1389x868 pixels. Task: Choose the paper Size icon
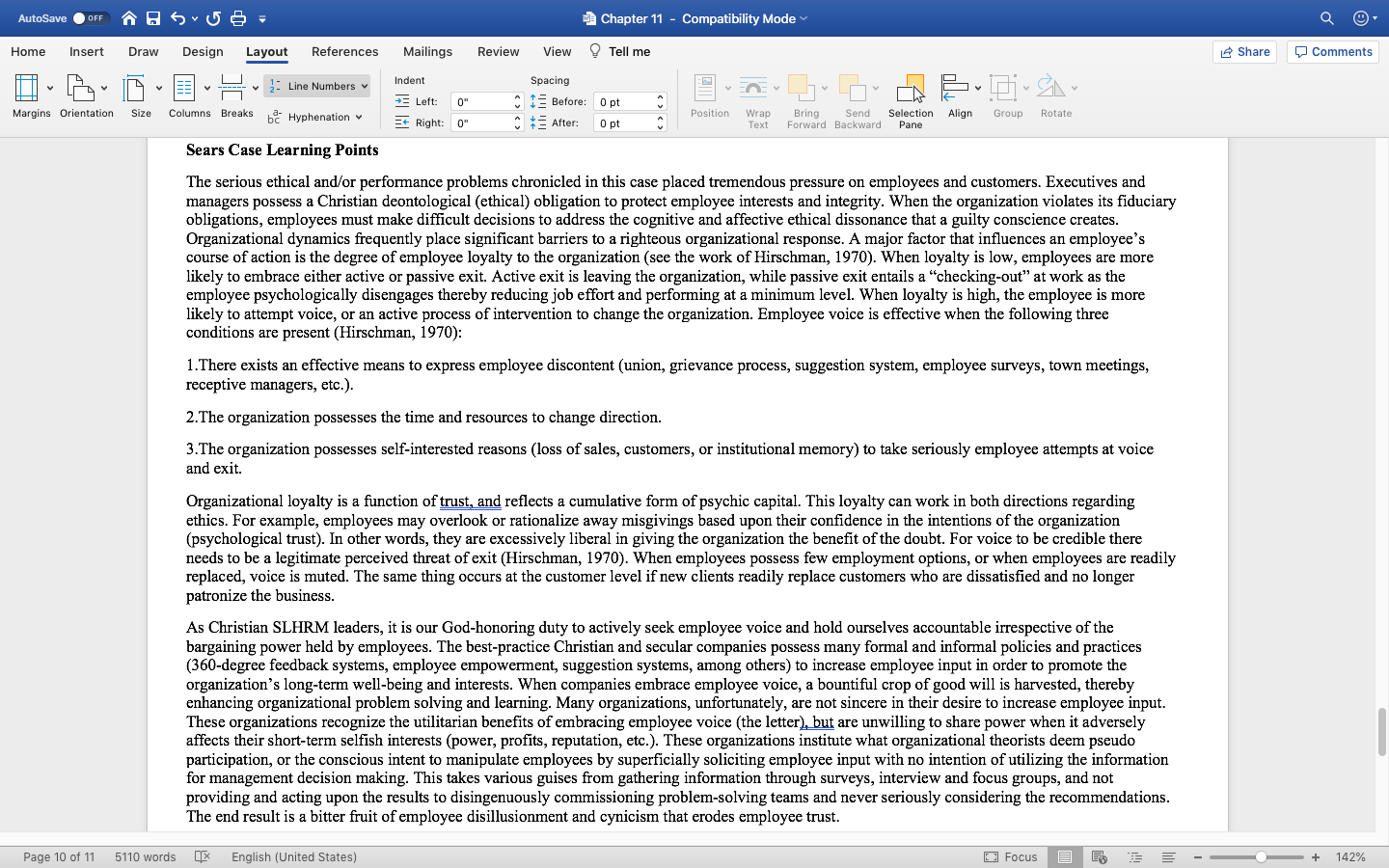135,88
